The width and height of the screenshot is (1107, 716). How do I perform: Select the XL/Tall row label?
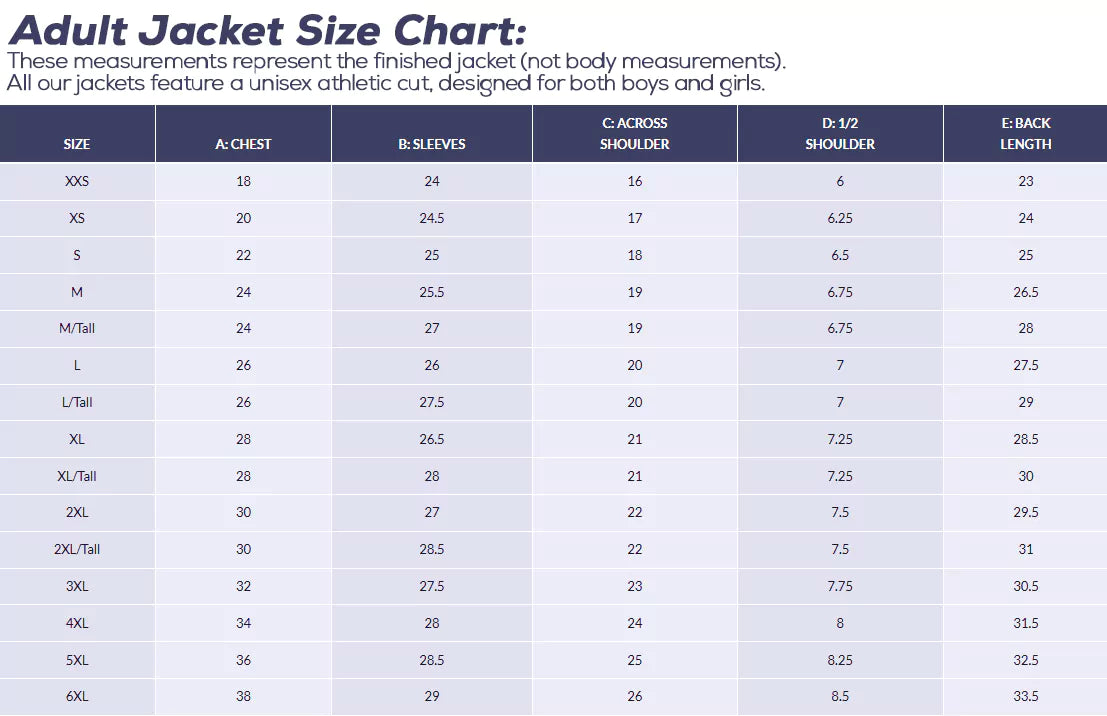tap(77, 476)
